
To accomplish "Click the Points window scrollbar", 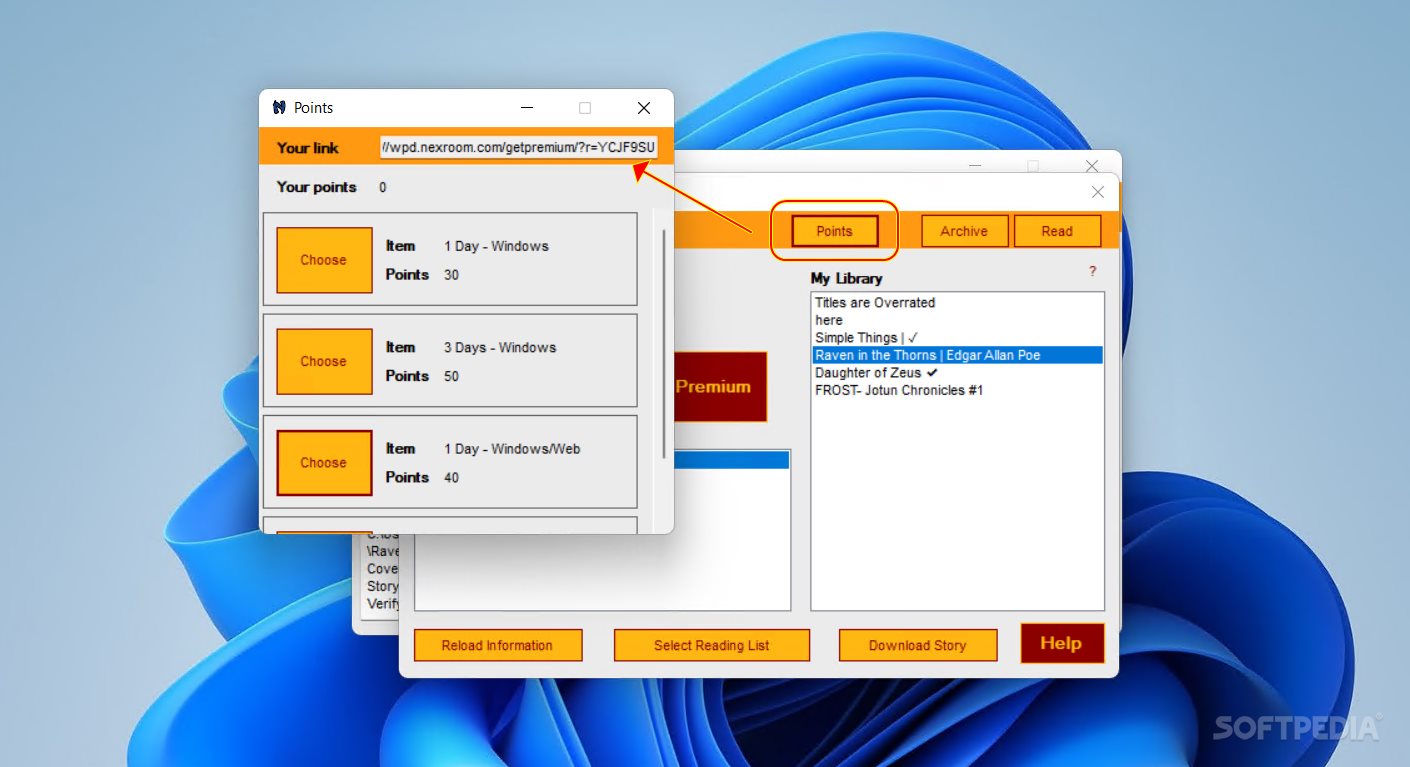I will (664, 344).
